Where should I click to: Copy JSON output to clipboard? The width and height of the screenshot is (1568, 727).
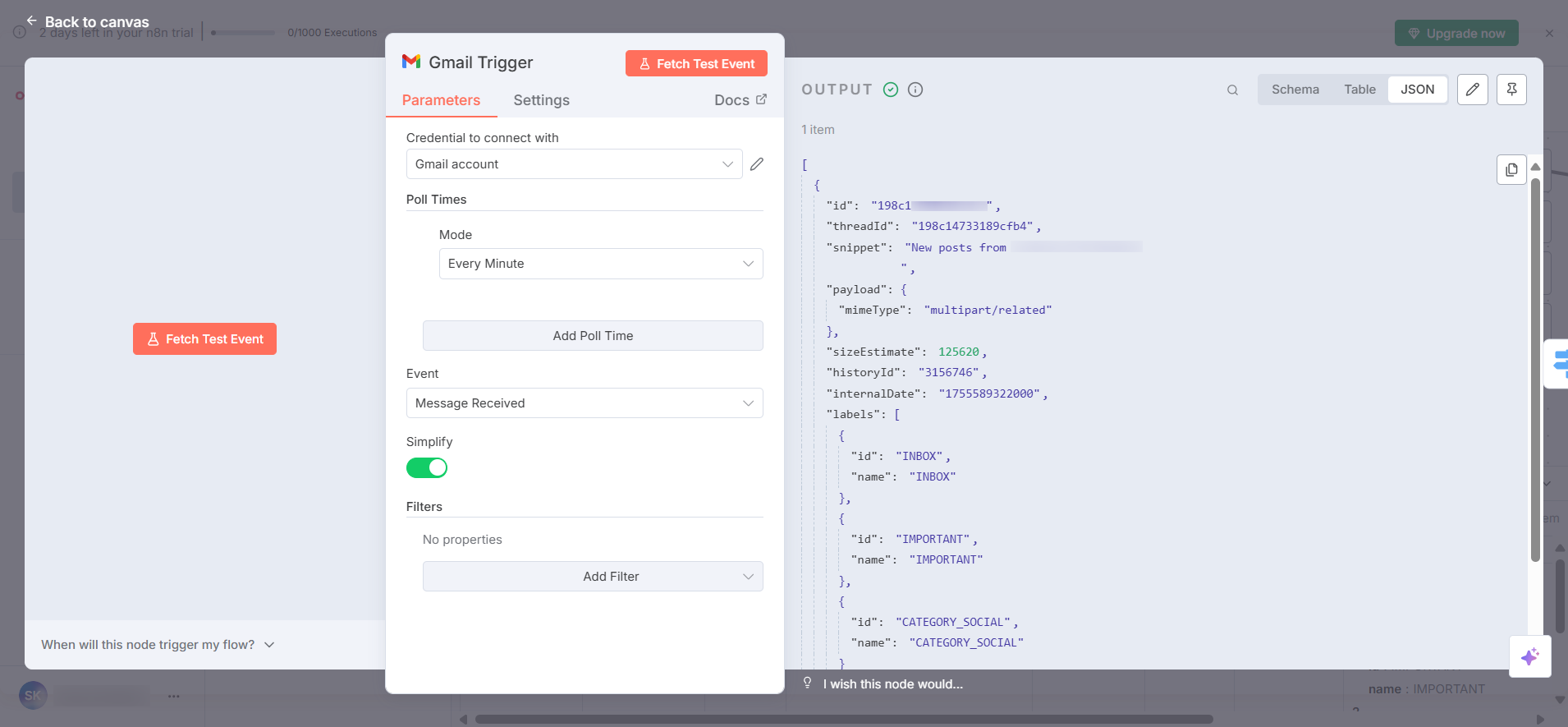pos(1511,170)
